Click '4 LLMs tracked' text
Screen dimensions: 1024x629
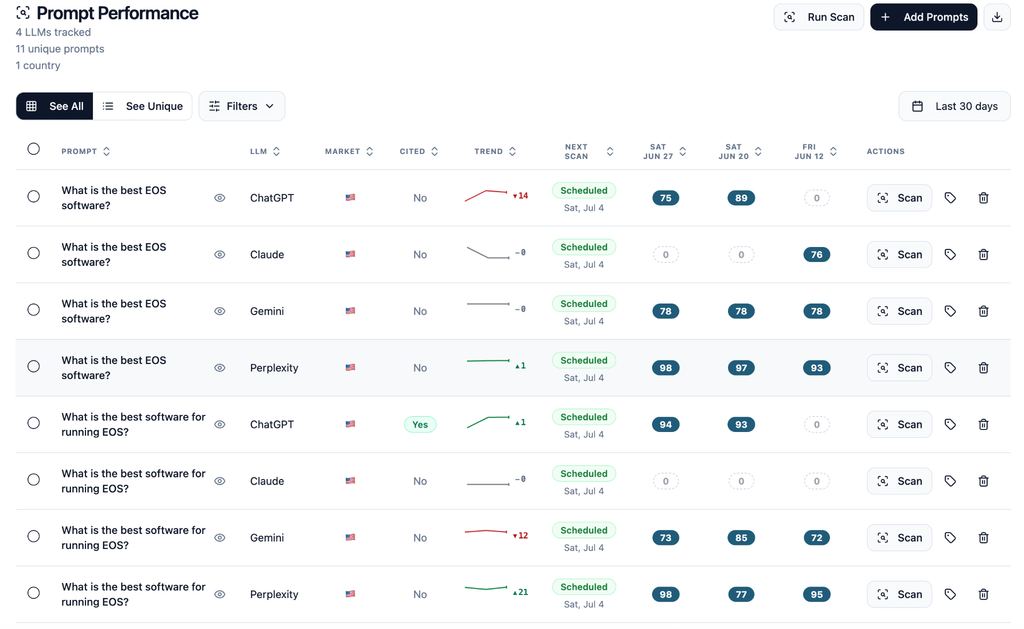point(53,32)
